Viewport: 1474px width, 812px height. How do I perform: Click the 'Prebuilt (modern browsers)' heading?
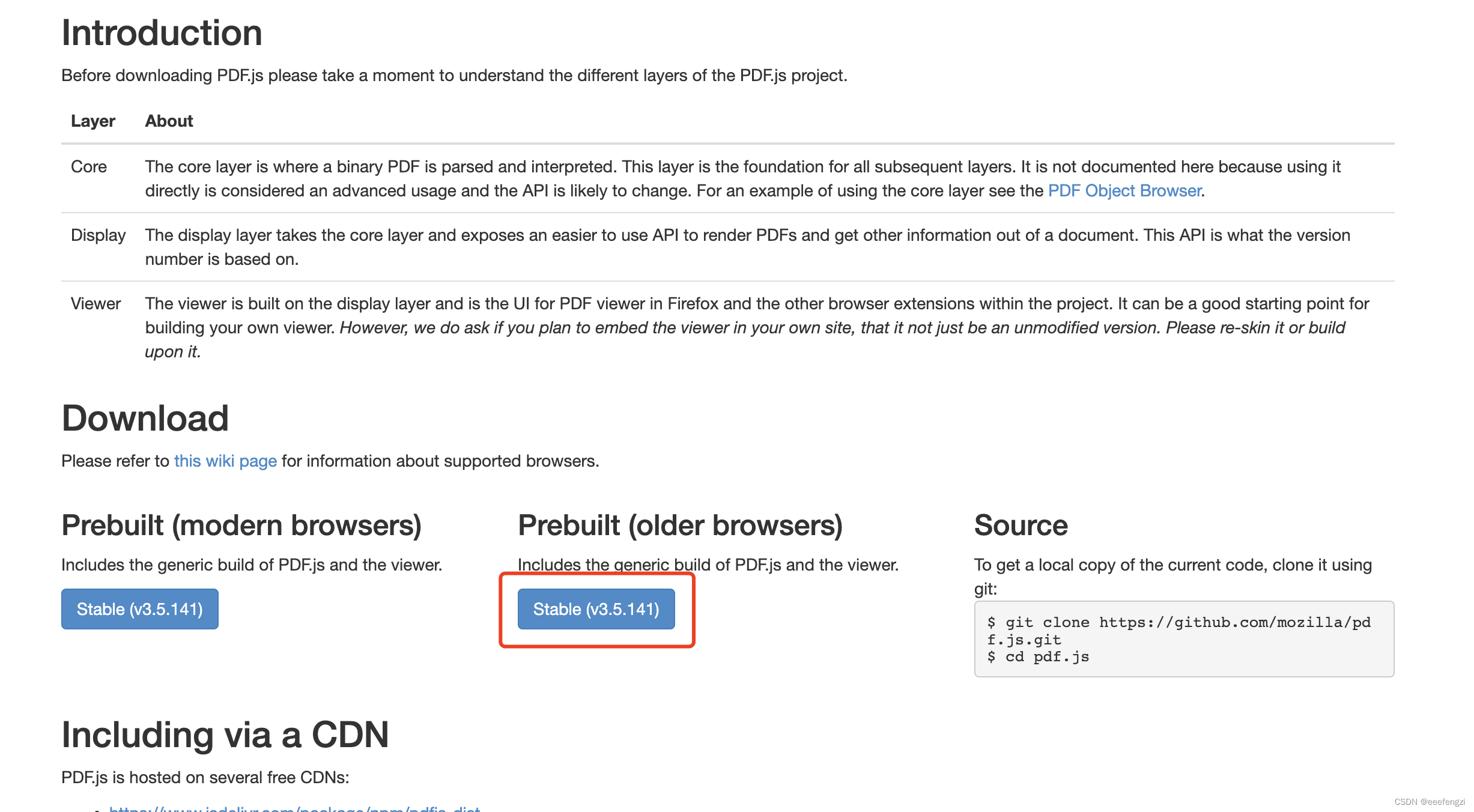coord(241,526)
